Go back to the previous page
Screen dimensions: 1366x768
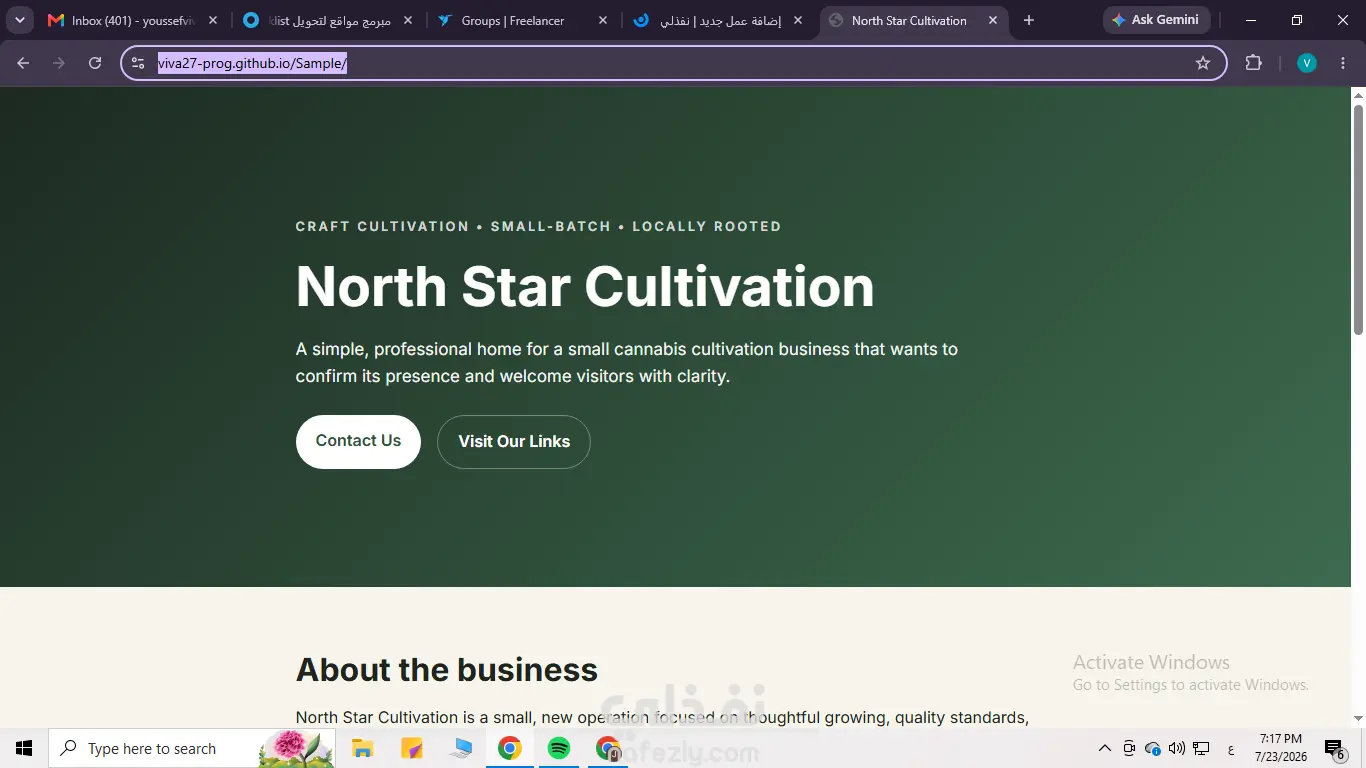click(23, 63)
